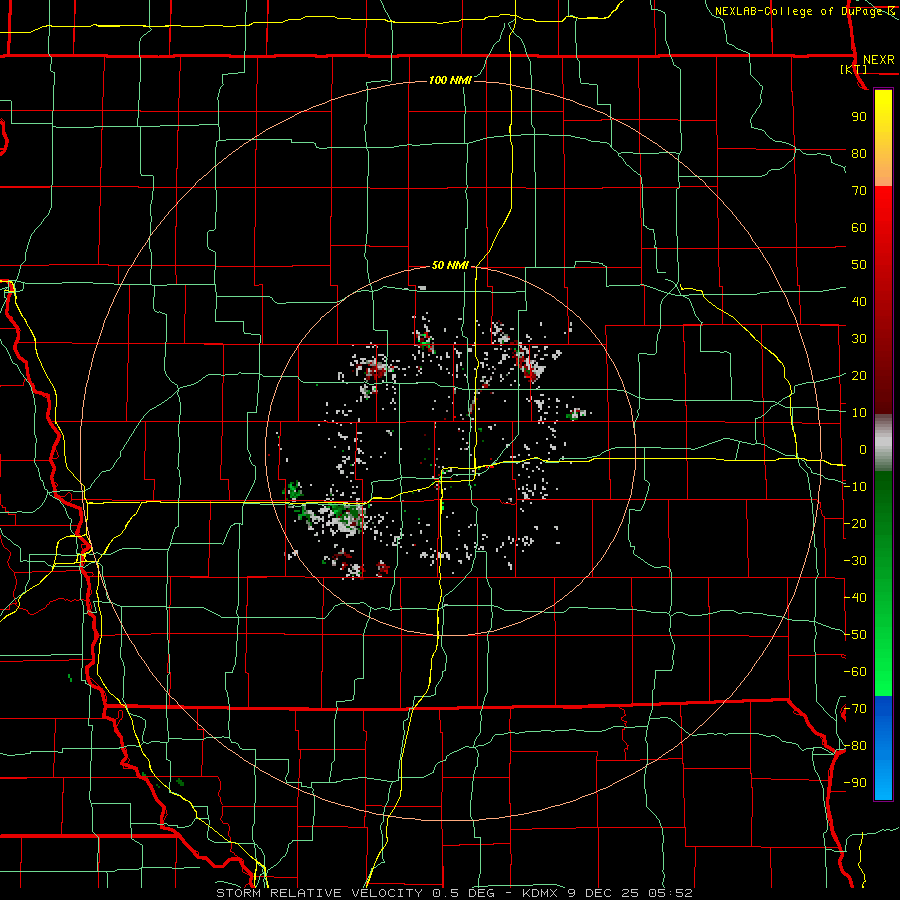Click the 80 knot scale value

click(x=859, y=154)
